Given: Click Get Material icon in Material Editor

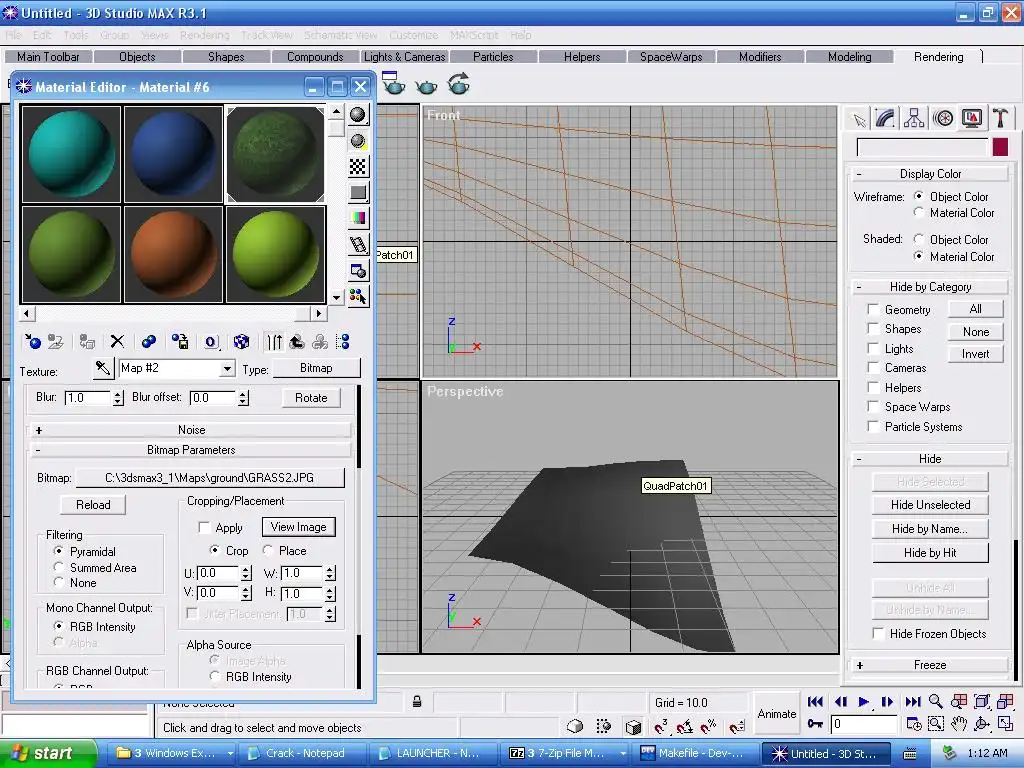Looking at the screenshot, I should click(x=33, y=342).
